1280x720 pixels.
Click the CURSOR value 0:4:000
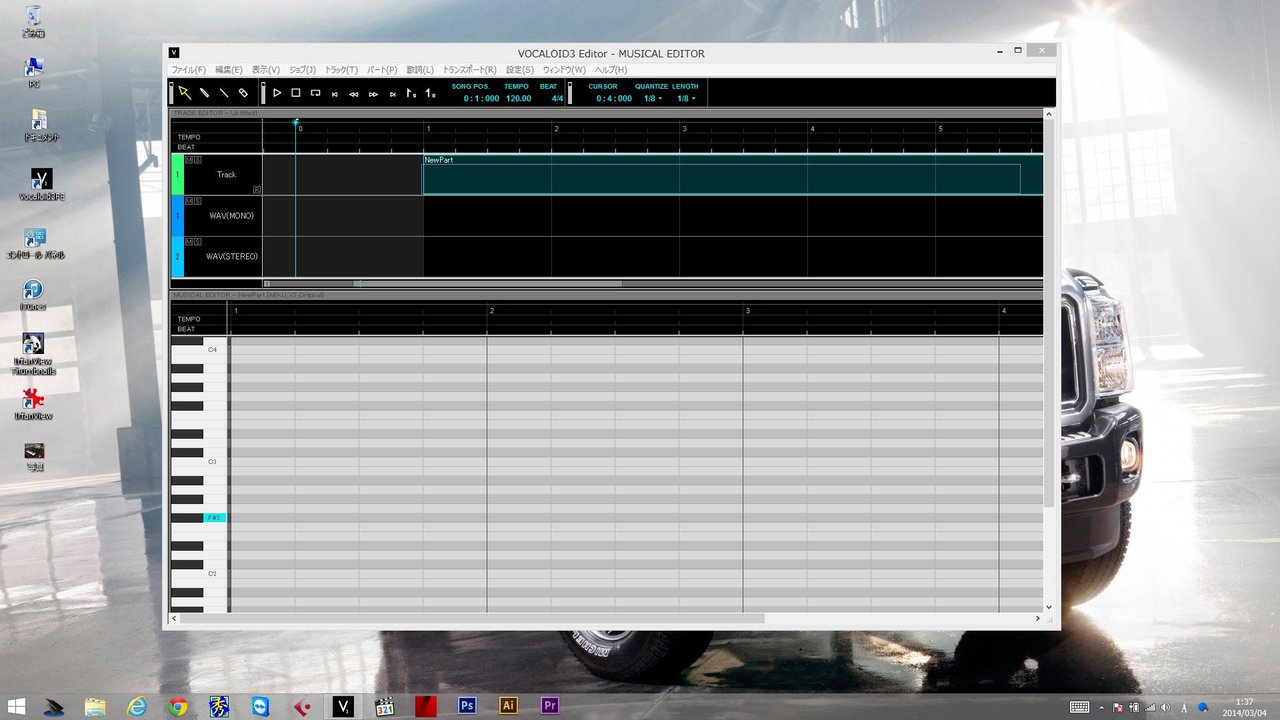[x=614, y=98]
